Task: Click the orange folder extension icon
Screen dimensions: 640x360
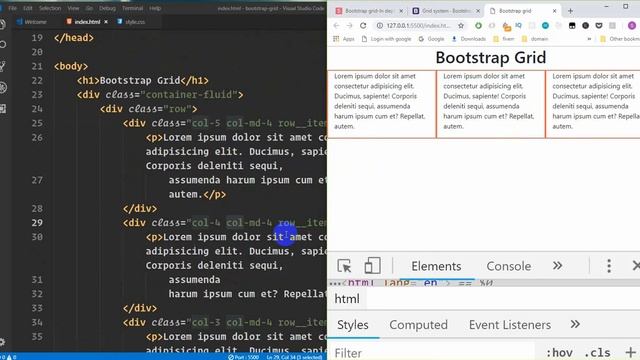Action: click(x=506, y=27)
